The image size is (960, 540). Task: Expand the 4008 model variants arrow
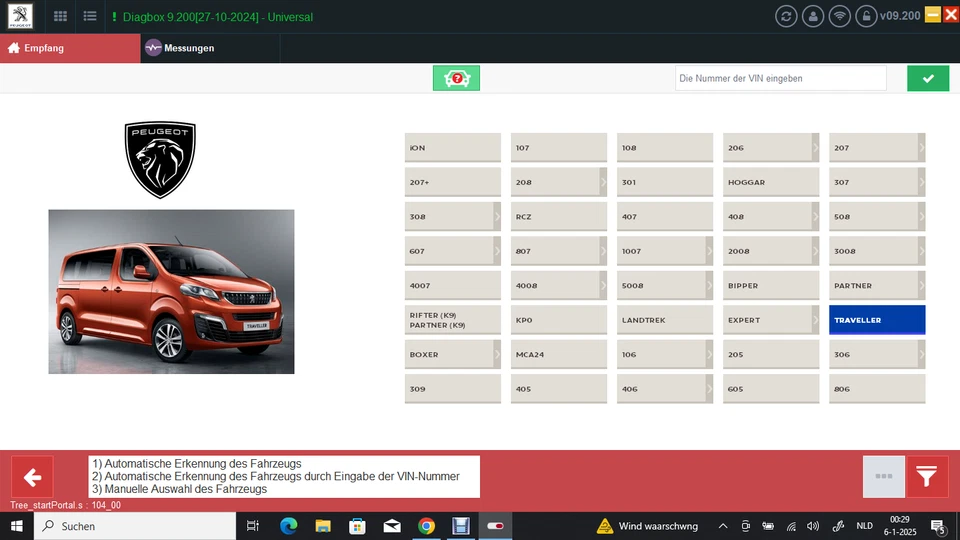point(603,285)
